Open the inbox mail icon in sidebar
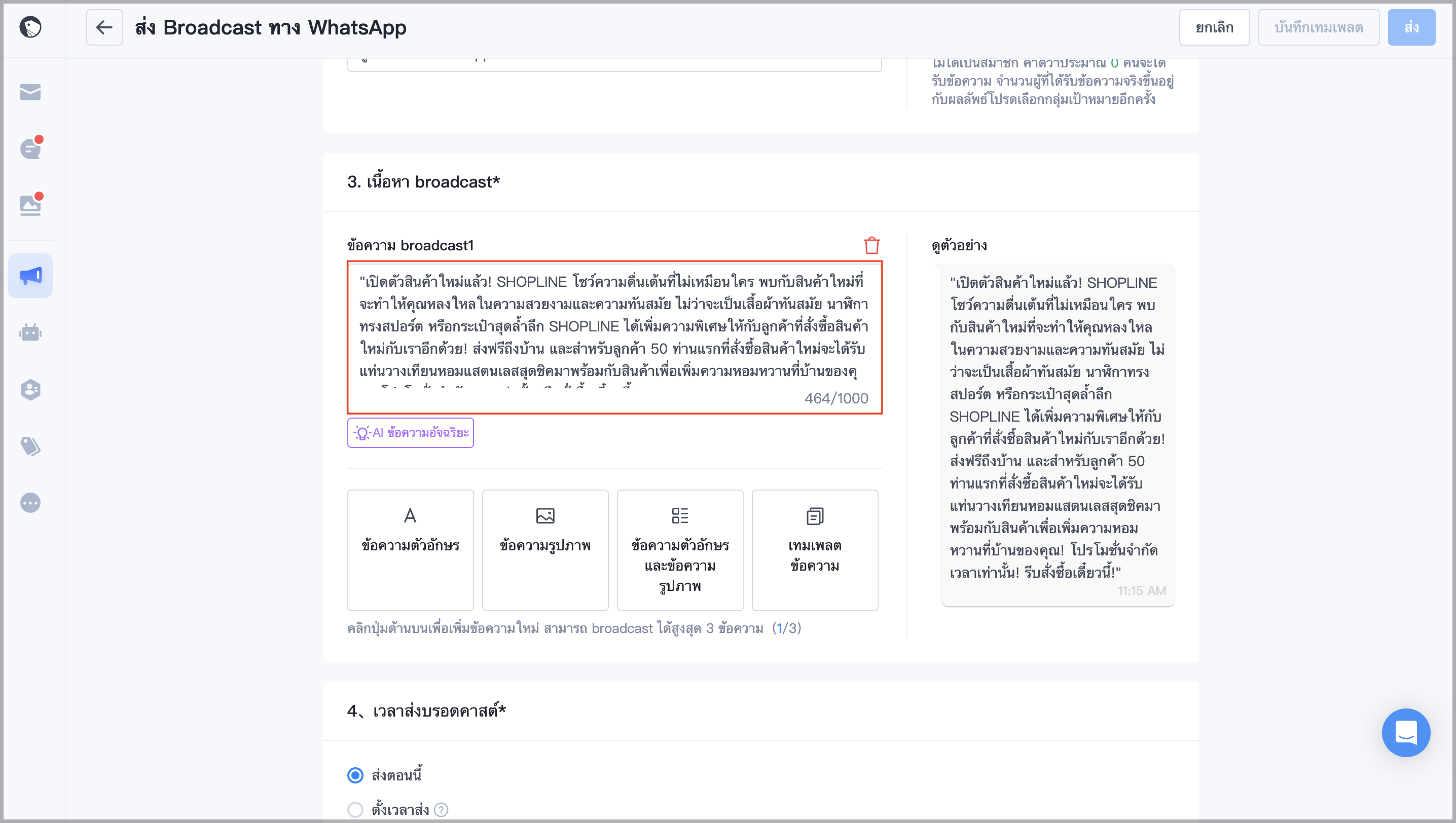The width and height of the screenshot is (1456, 823). click(30, 92)
